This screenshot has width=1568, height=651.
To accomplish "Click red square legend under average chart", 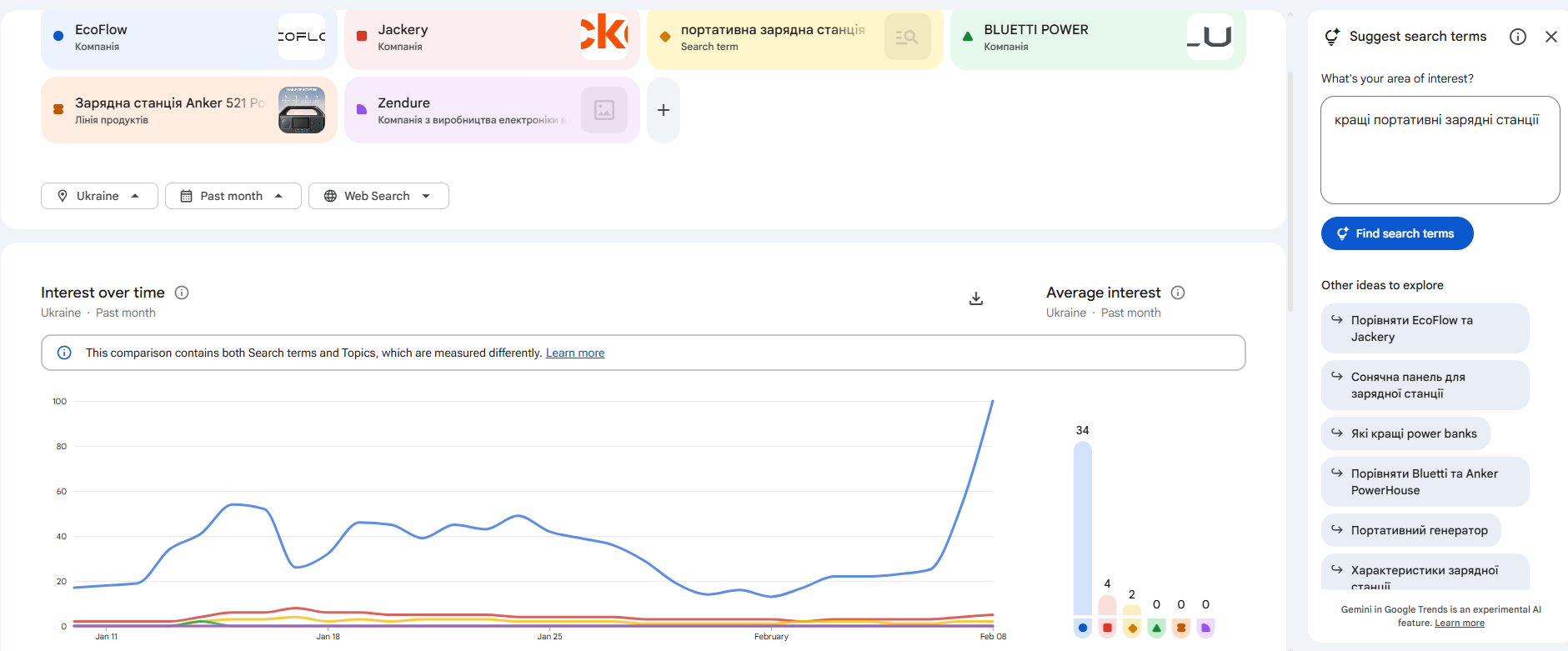I will 1107,628.
